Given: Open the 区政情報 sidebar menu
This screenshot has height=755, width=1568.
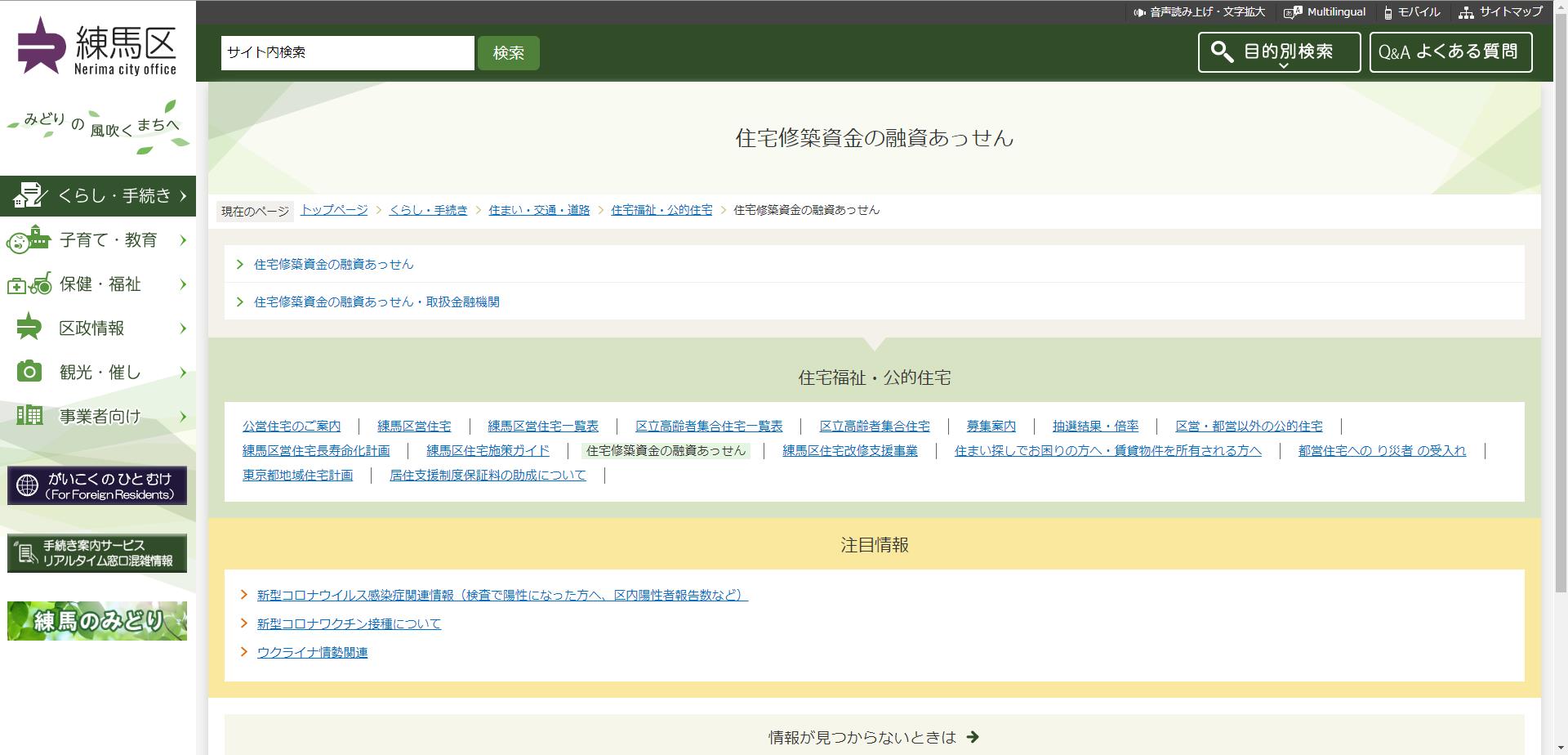Looking at the screenshot, I should [x=98, y=328].
